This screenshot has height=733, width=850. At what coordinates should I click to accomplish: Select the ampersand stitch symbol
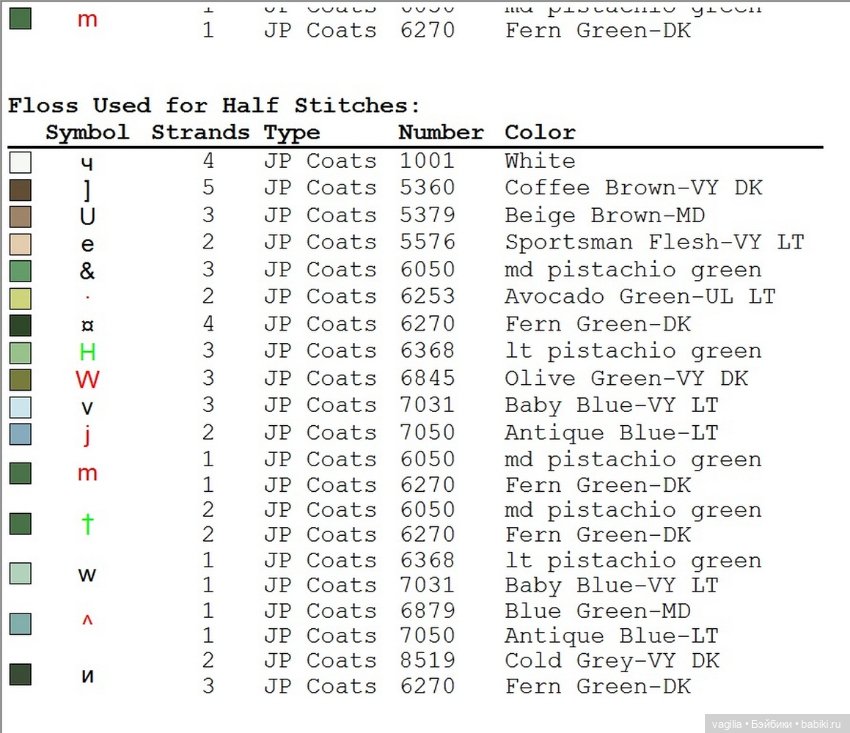point(87,271)
